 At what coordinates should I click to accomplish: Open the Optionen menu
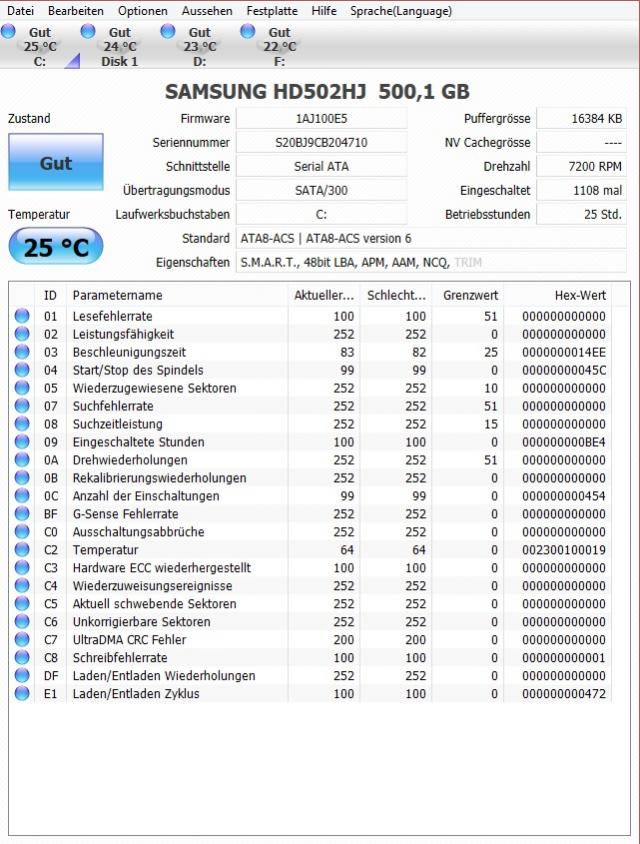(x=143, y=11)
